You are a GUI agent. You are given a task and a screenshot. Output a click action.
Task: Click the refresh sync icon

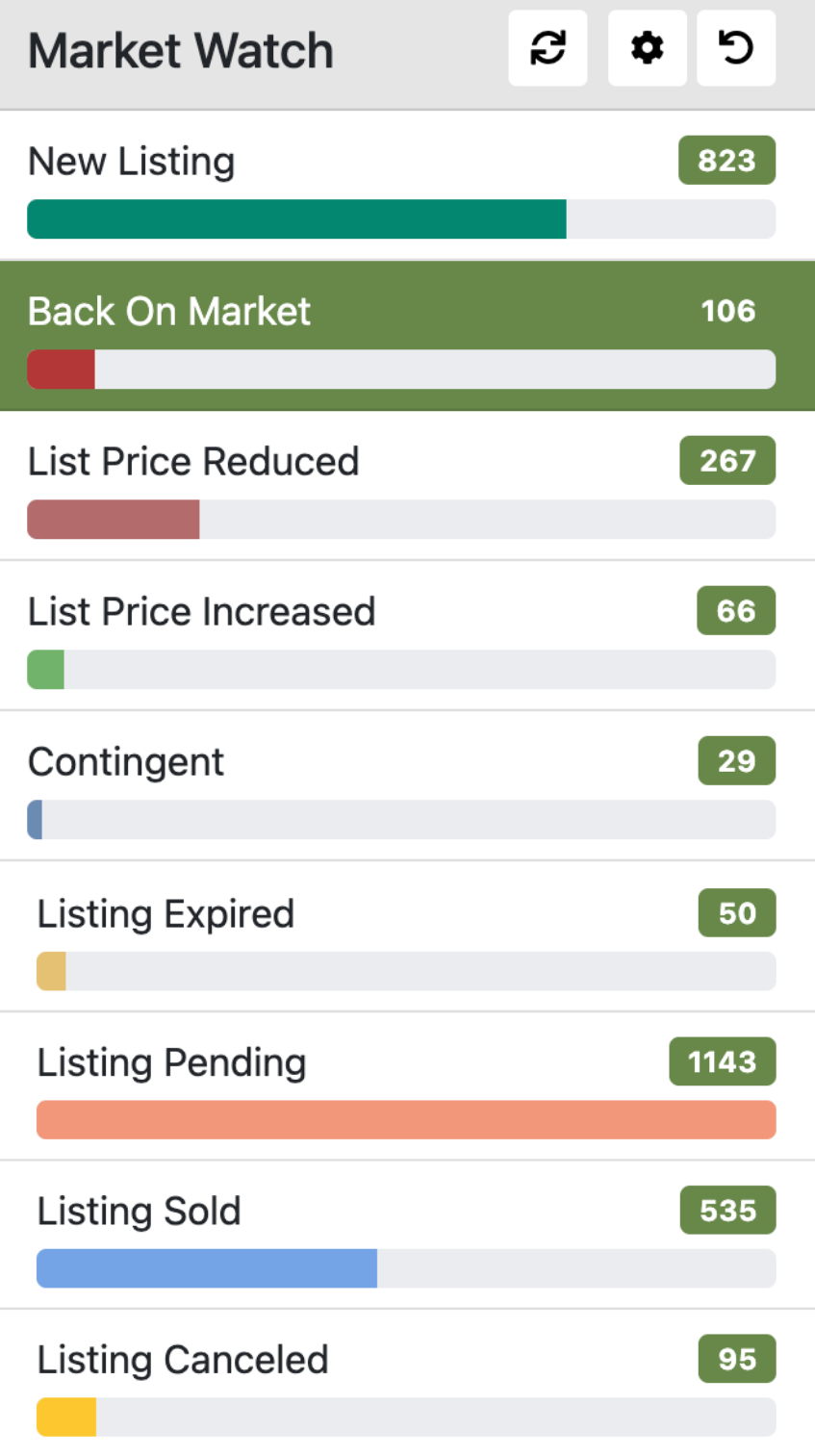548,48
